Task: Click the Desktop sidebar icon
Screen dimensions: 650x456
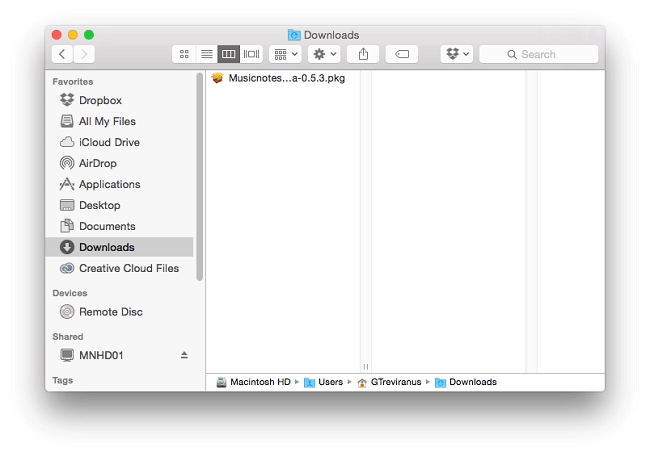Action: click(67, 205)
